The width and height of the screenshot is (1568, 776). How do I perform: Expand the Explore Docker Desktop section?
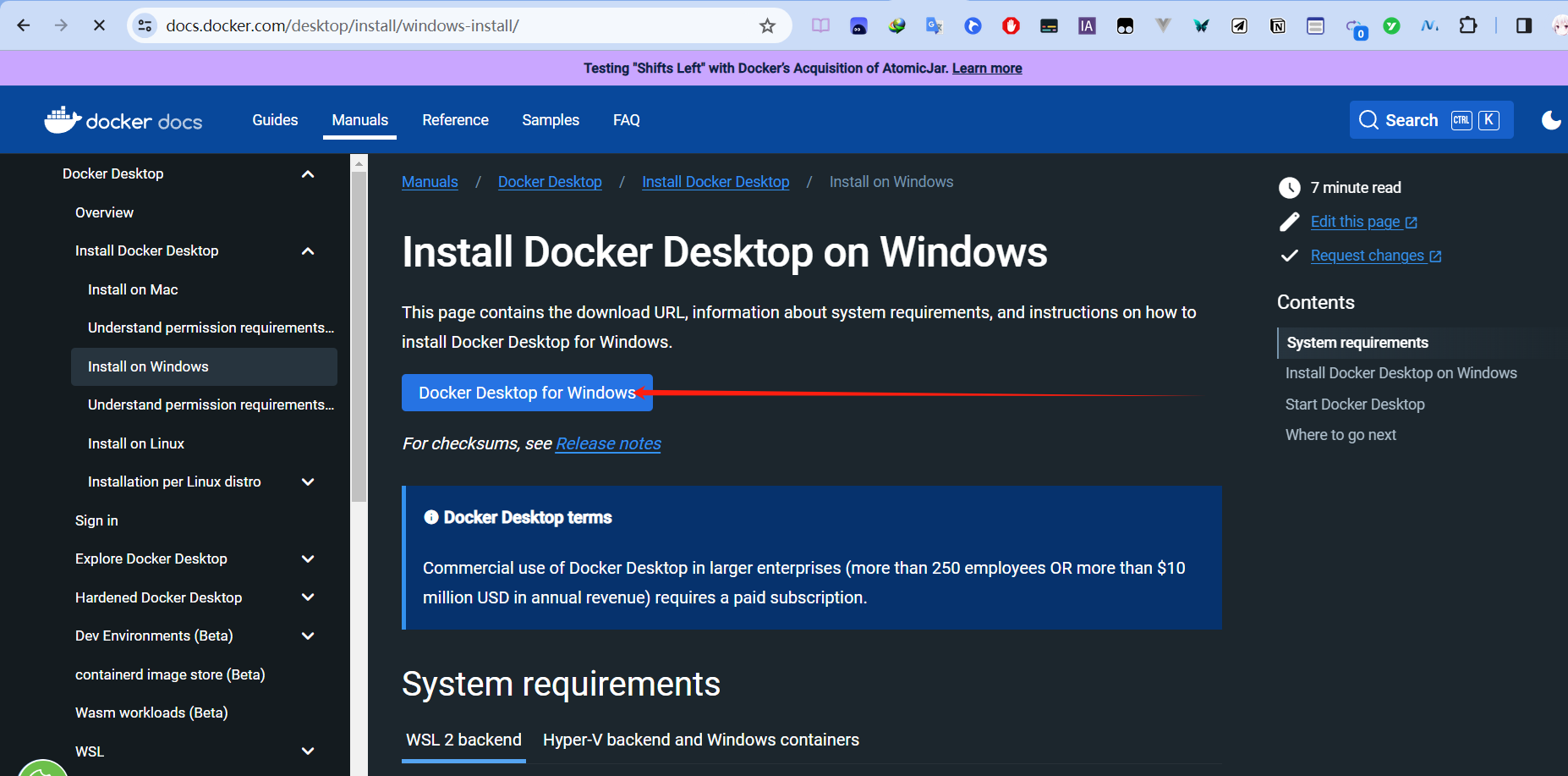[x=308, y=559]
